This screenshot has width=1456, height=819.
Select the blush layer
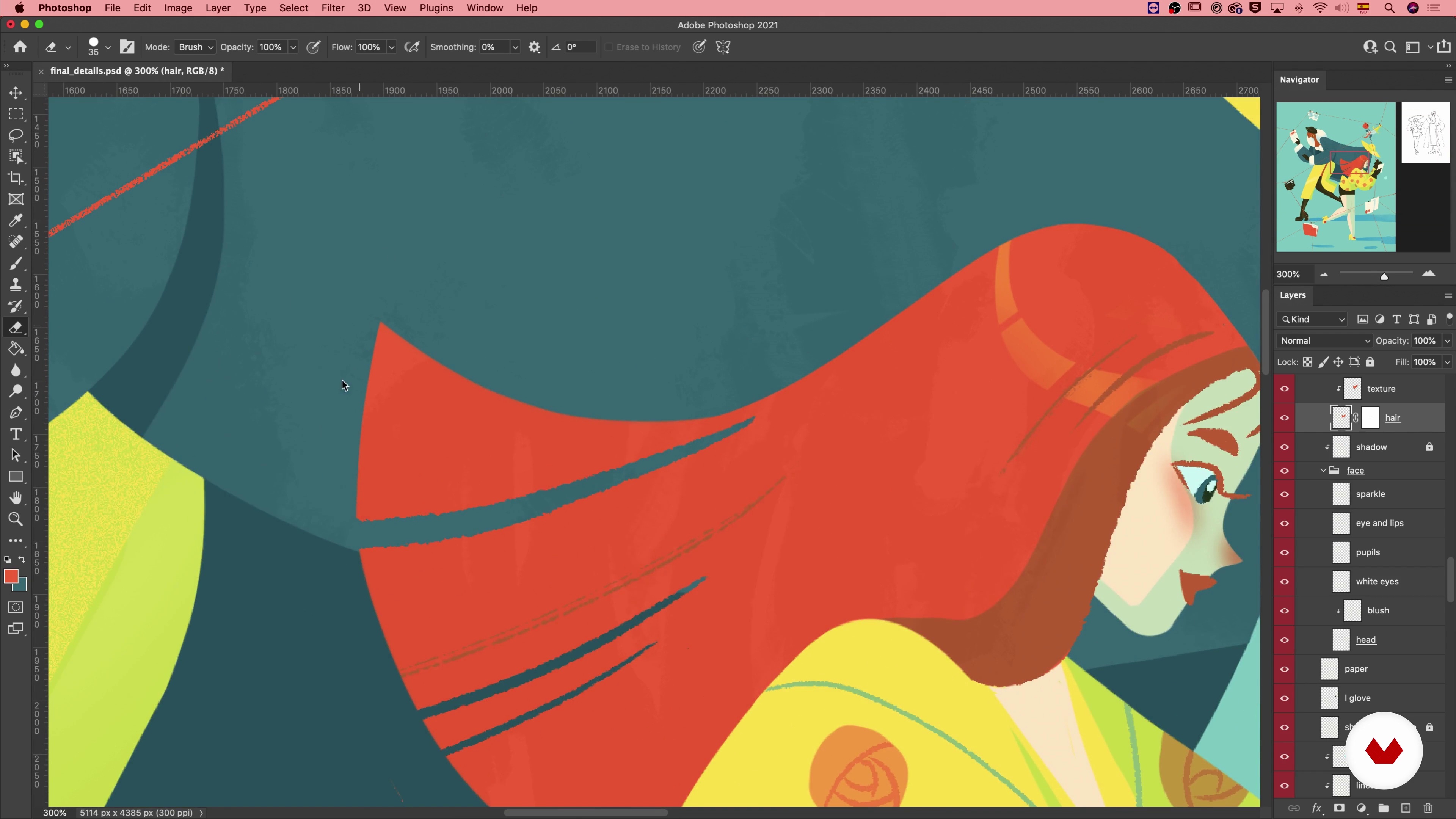1378,611
